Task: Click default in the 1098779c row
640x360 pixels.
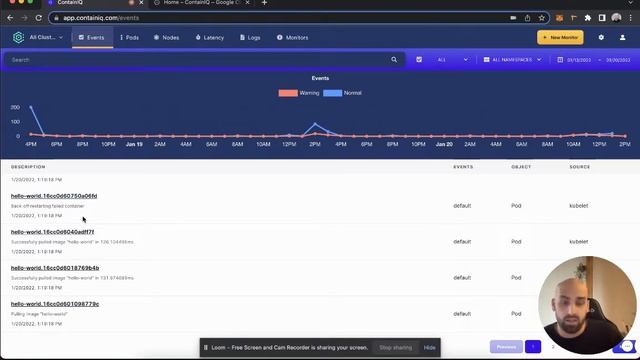Action: point(462,314)
